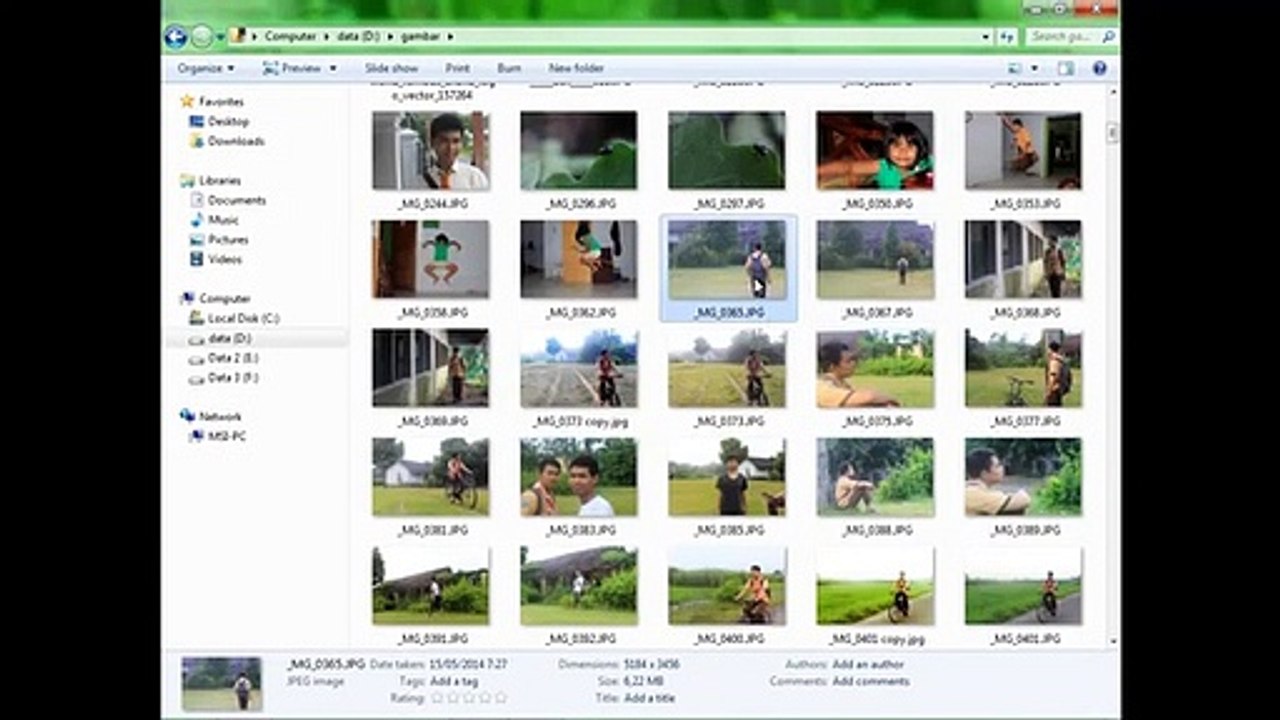Select thumbnail _MG_0373 copy.jpg
Viewport: 1280px width, 720px height.
(579, 368)
